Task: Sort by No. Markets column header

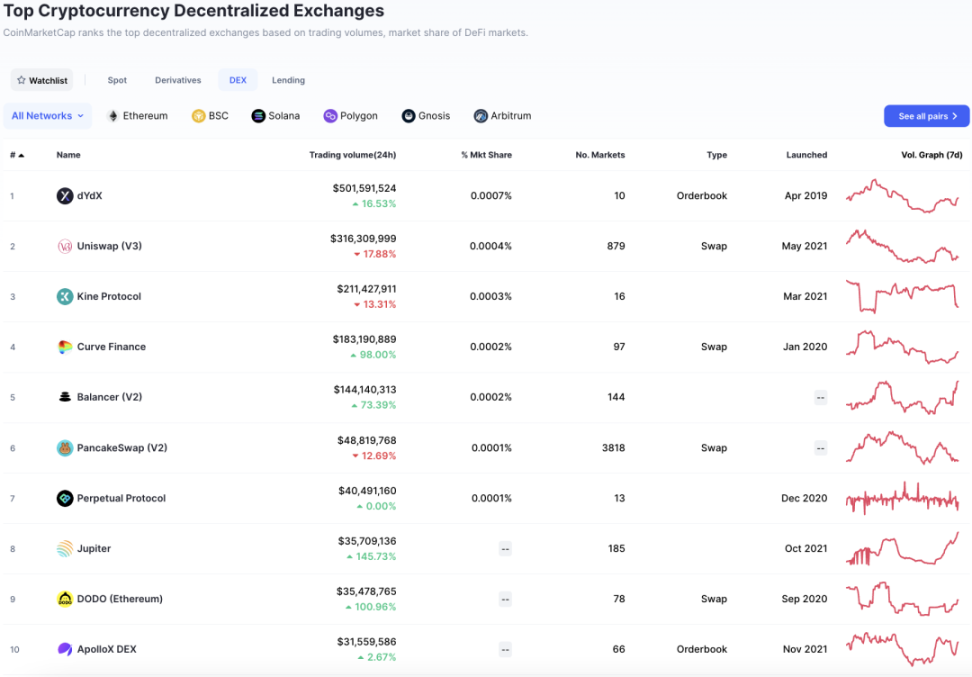Action: (600, 155)
